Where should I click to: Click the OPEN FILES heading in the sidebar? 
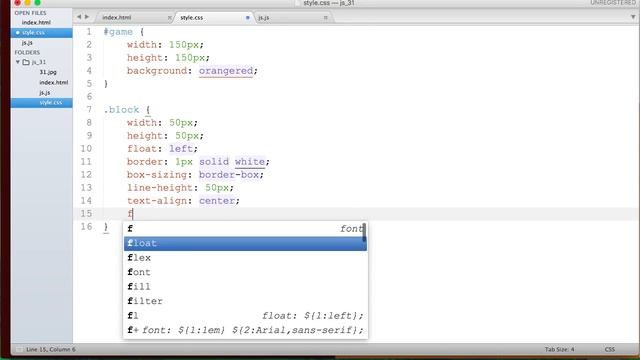pos(30,13)
